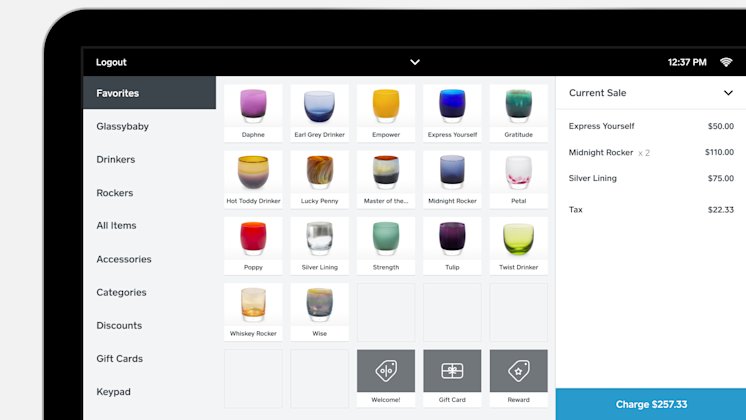Add Midnight Rocker from item grid

452,179
